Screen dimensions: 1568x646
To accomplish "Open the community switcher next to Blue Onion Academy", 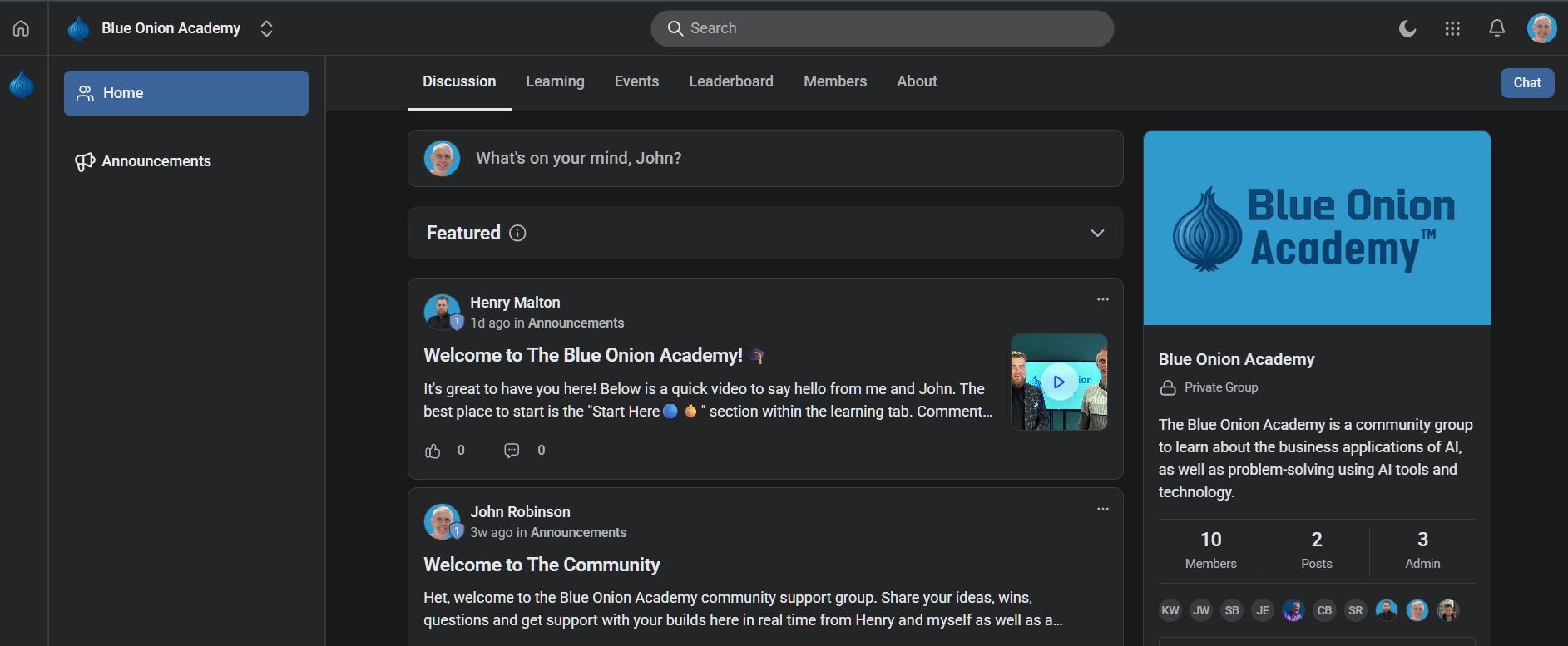I will click(x=266, y=28).
